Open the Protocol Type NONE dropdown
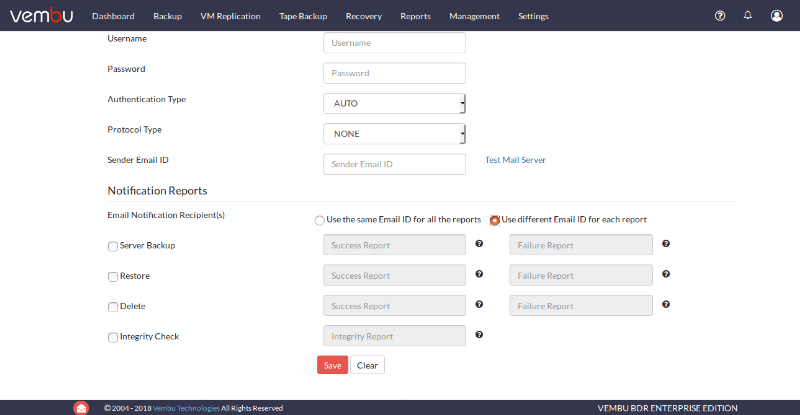 [394, 134]
